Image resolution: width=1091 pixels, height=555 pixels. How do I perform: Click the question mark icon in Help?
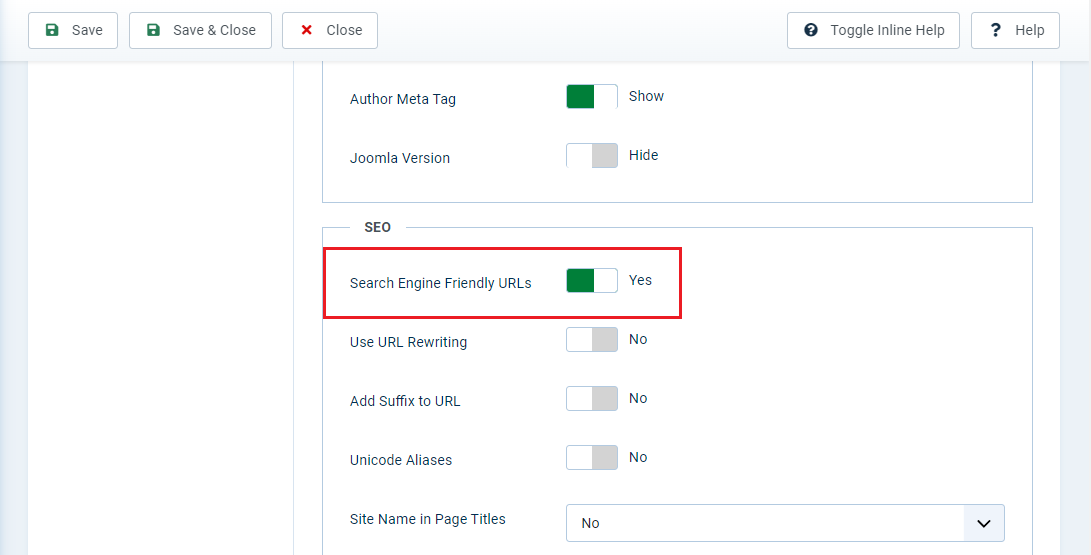pyautogui.click(x=996, y=30)
